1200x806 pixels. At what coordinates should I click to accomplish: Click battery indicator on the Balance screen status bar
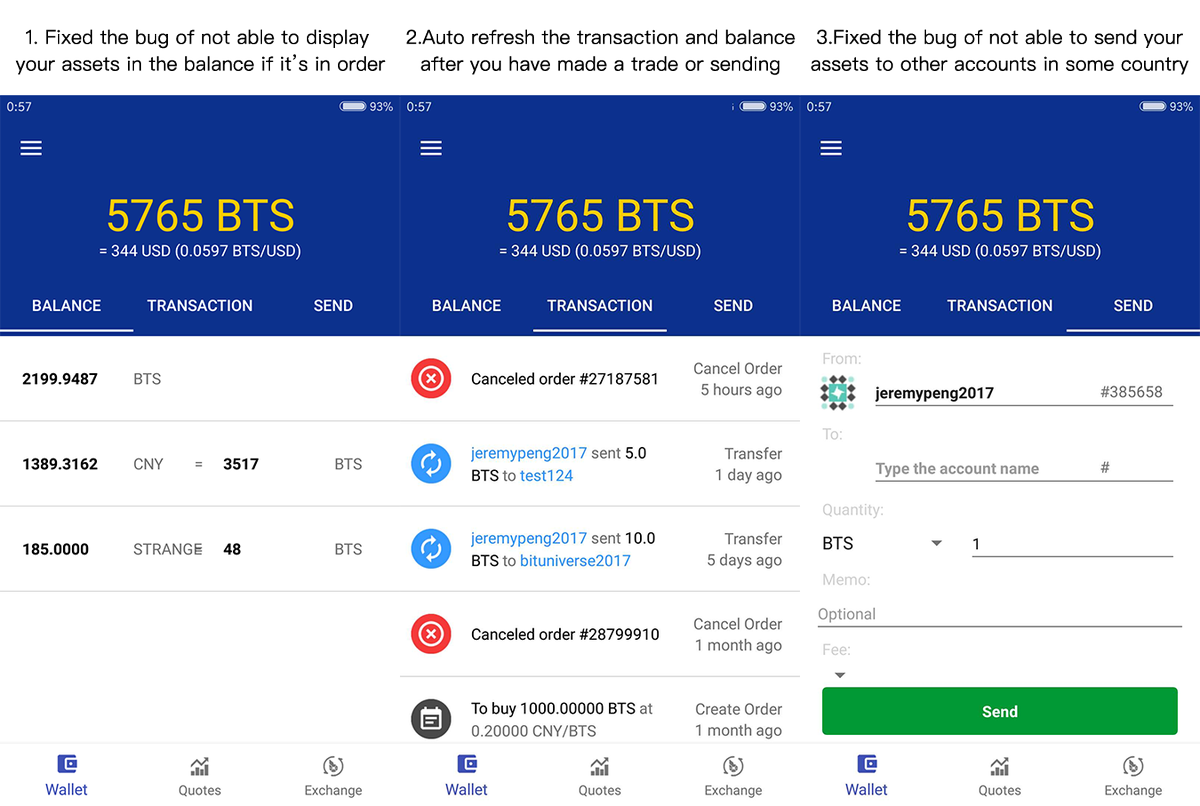tap(353, 107)
